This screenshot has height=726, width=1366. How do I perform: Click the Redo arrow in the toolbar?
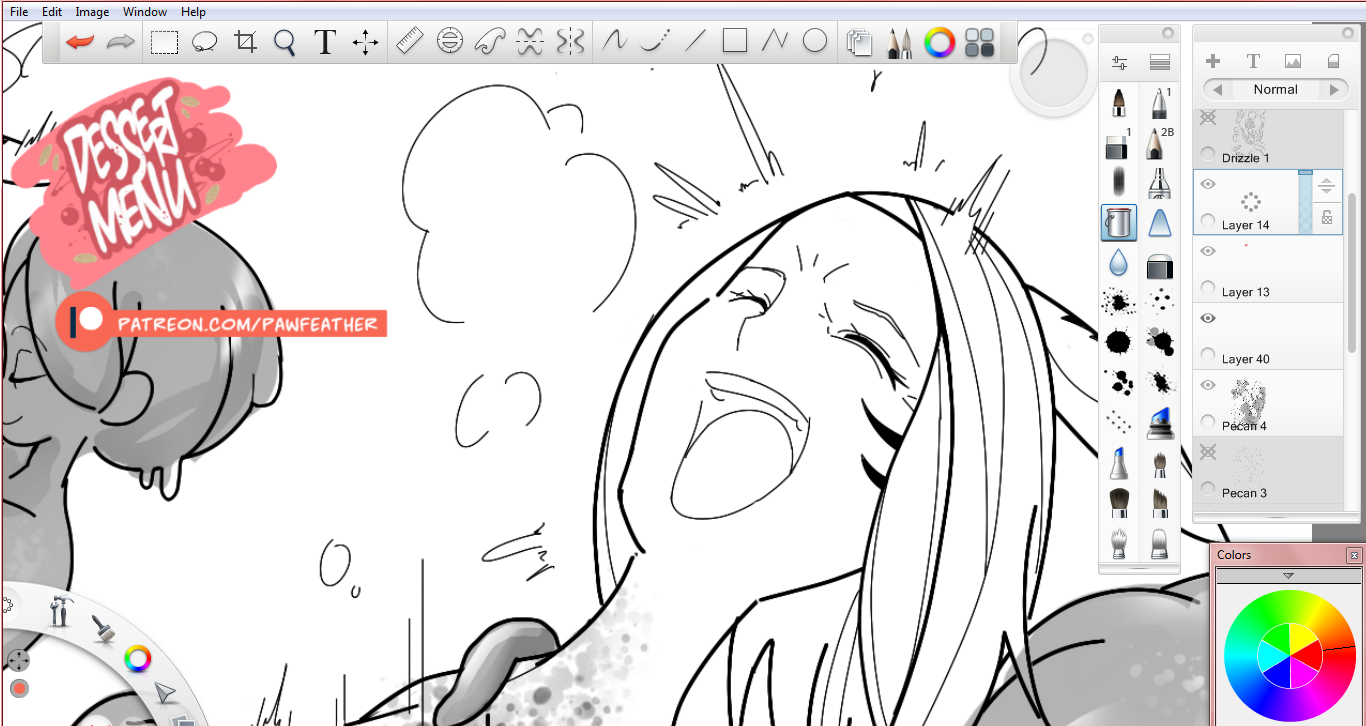coord(121,42)
